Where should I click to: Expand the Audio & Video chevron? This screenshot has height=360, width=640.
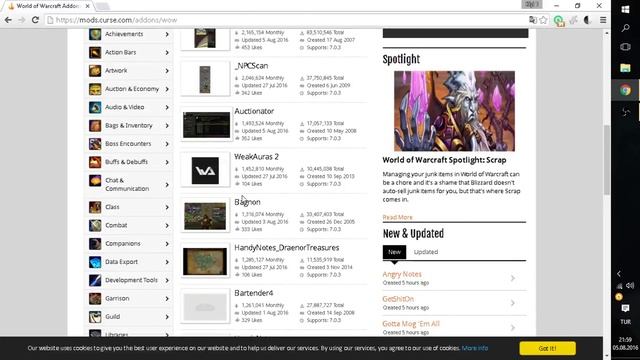(167, 107)
